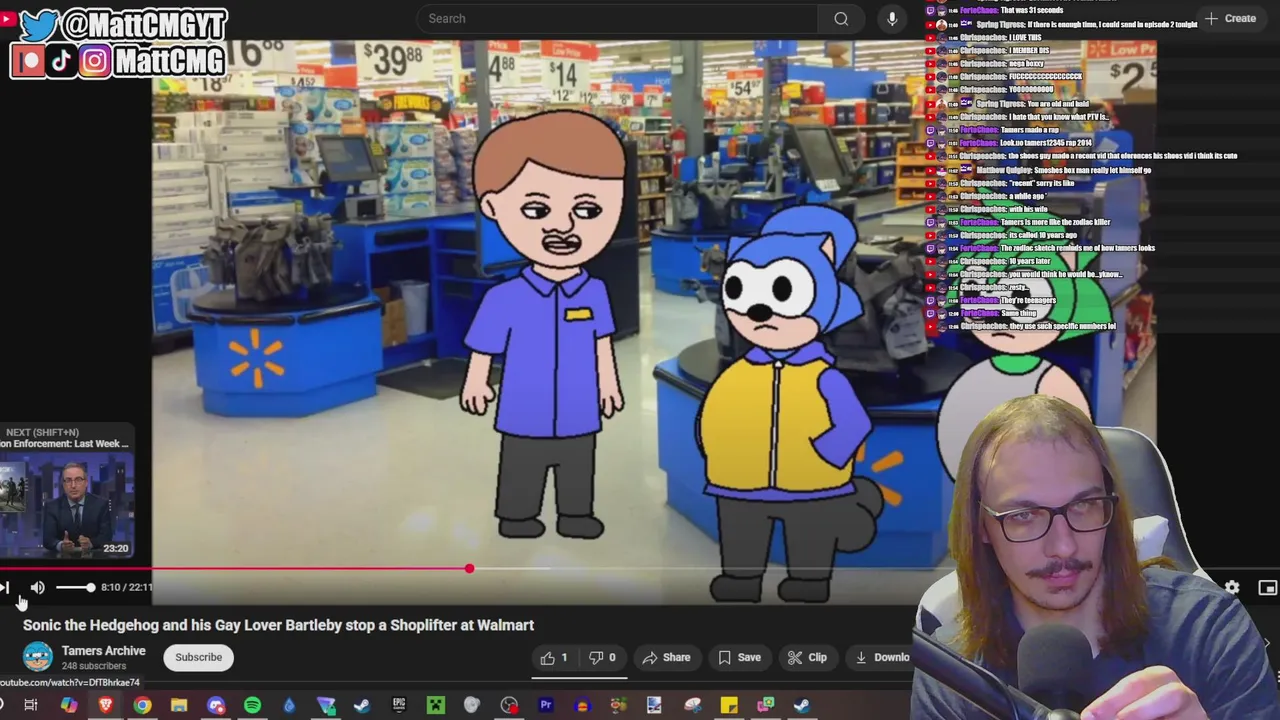Open Copilot from the taskbar

(68, 705)
